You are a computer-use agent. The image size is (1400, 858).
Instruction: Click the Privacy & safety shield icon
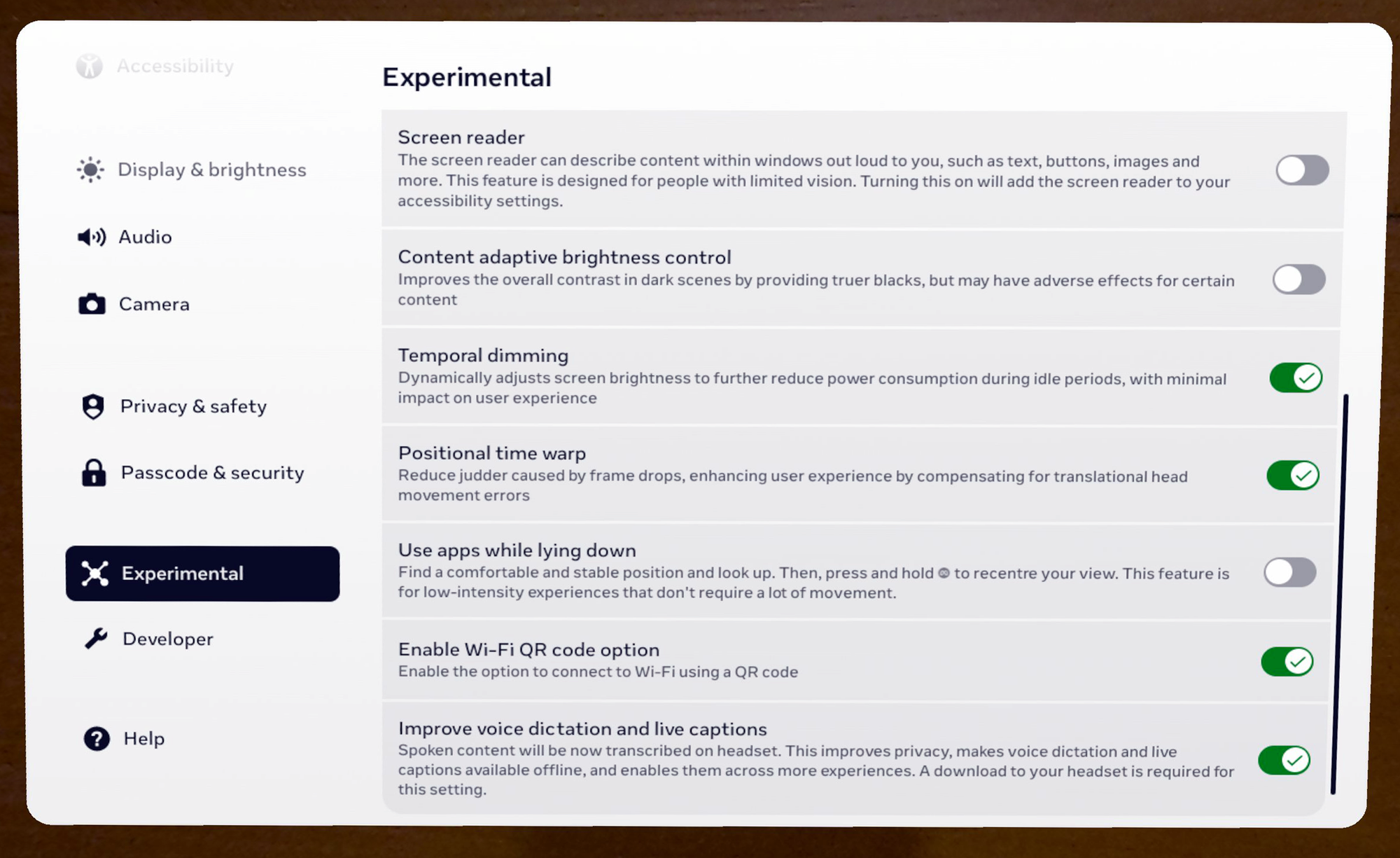93,406
